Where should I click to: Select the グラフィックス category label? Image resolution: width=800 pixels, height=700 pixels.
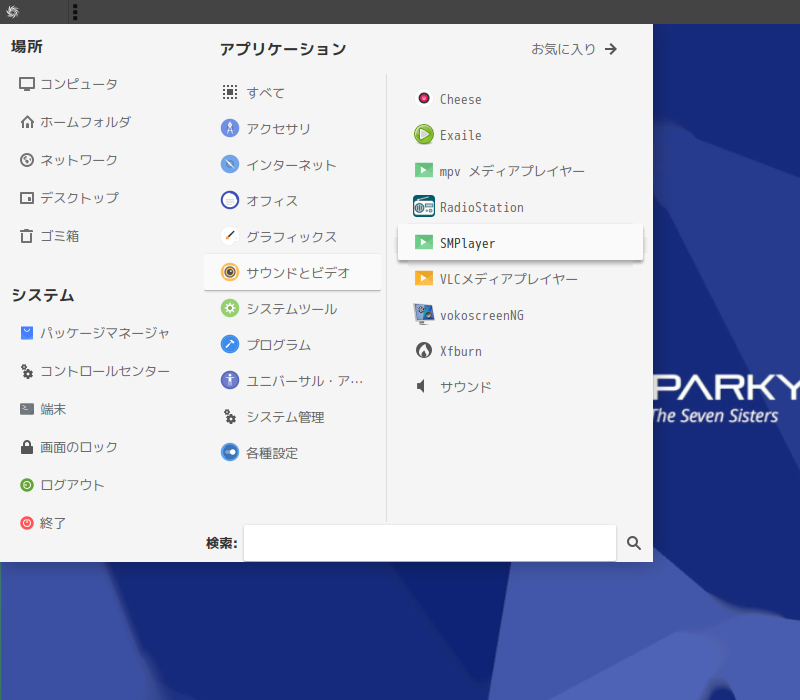click(x=291, y=237)
